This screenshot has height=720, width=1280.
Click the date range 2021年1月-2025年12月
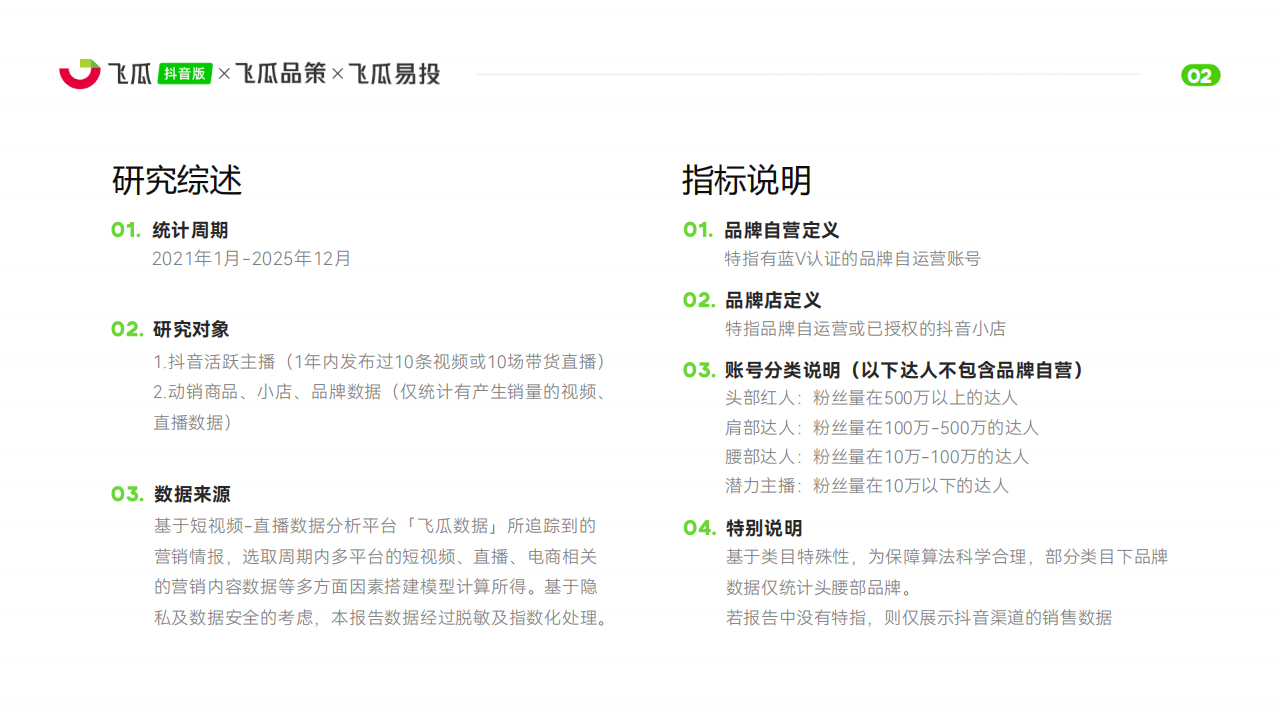251,259
